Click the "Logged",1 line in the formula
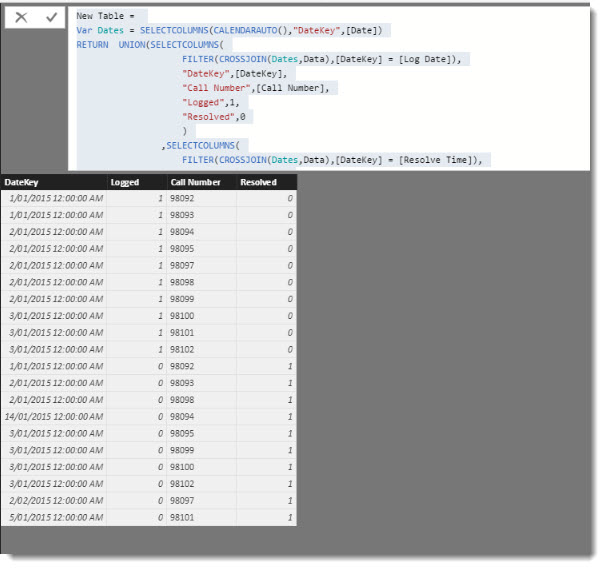The width and height of the screenshot is (604, 568). pos(211,102)
